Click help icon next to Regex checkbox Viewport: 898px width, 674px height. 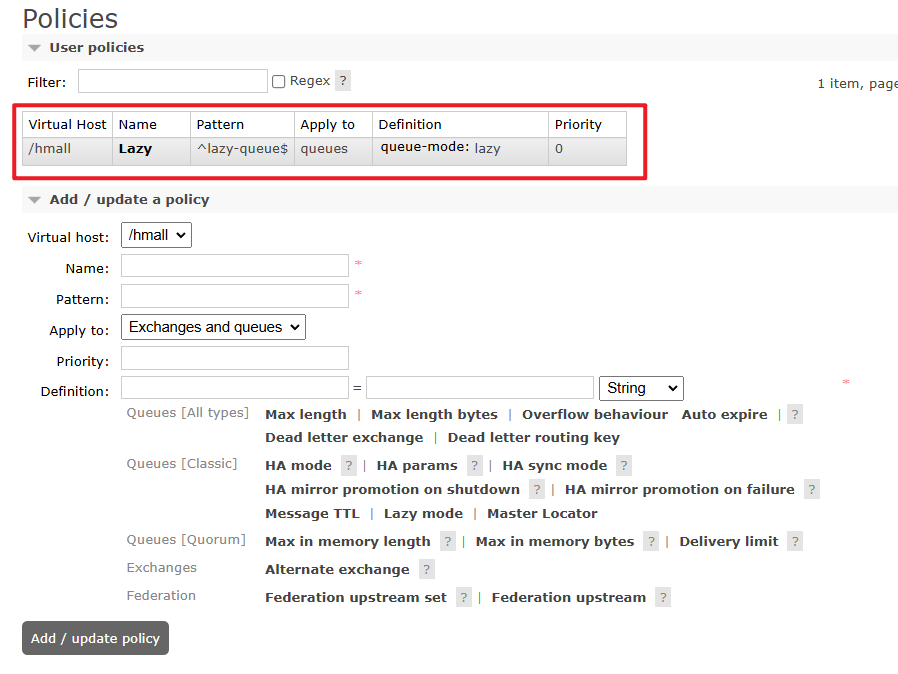tap(343, 81)
